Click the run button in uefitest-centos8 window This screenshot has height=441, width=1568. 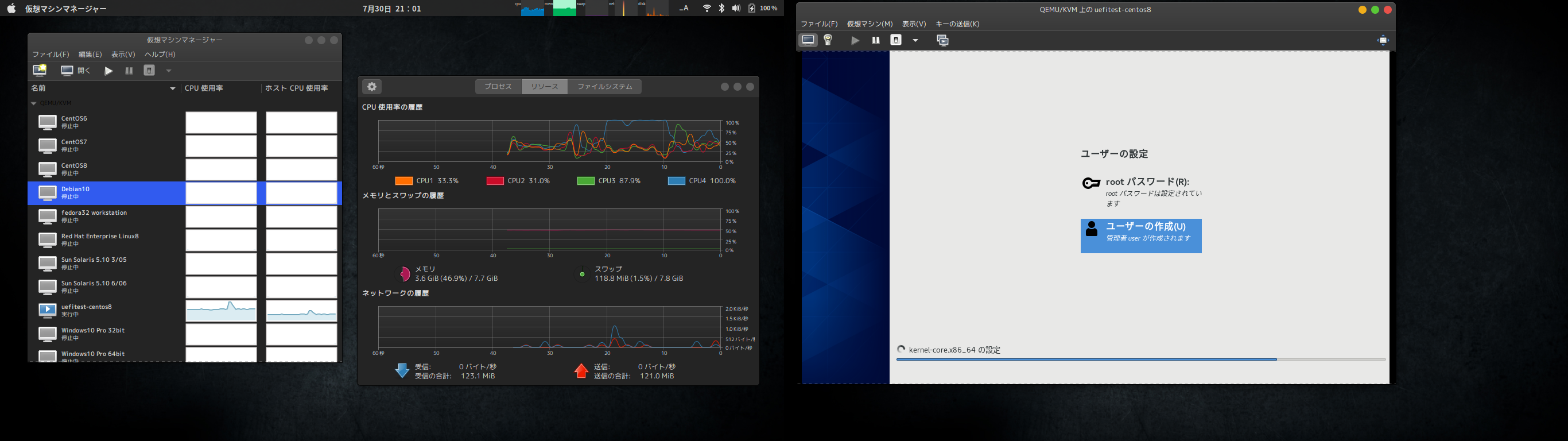point(855,40)
